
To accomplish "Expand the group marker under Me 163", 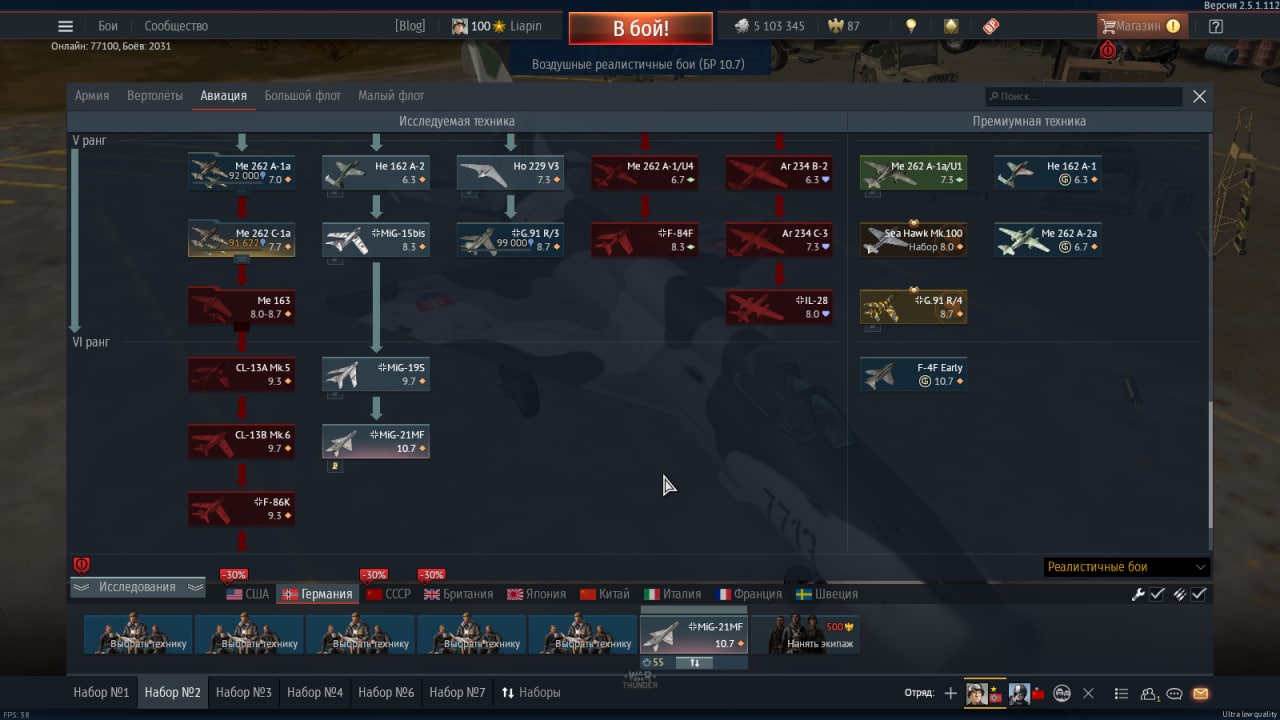I will coord(241,326).
